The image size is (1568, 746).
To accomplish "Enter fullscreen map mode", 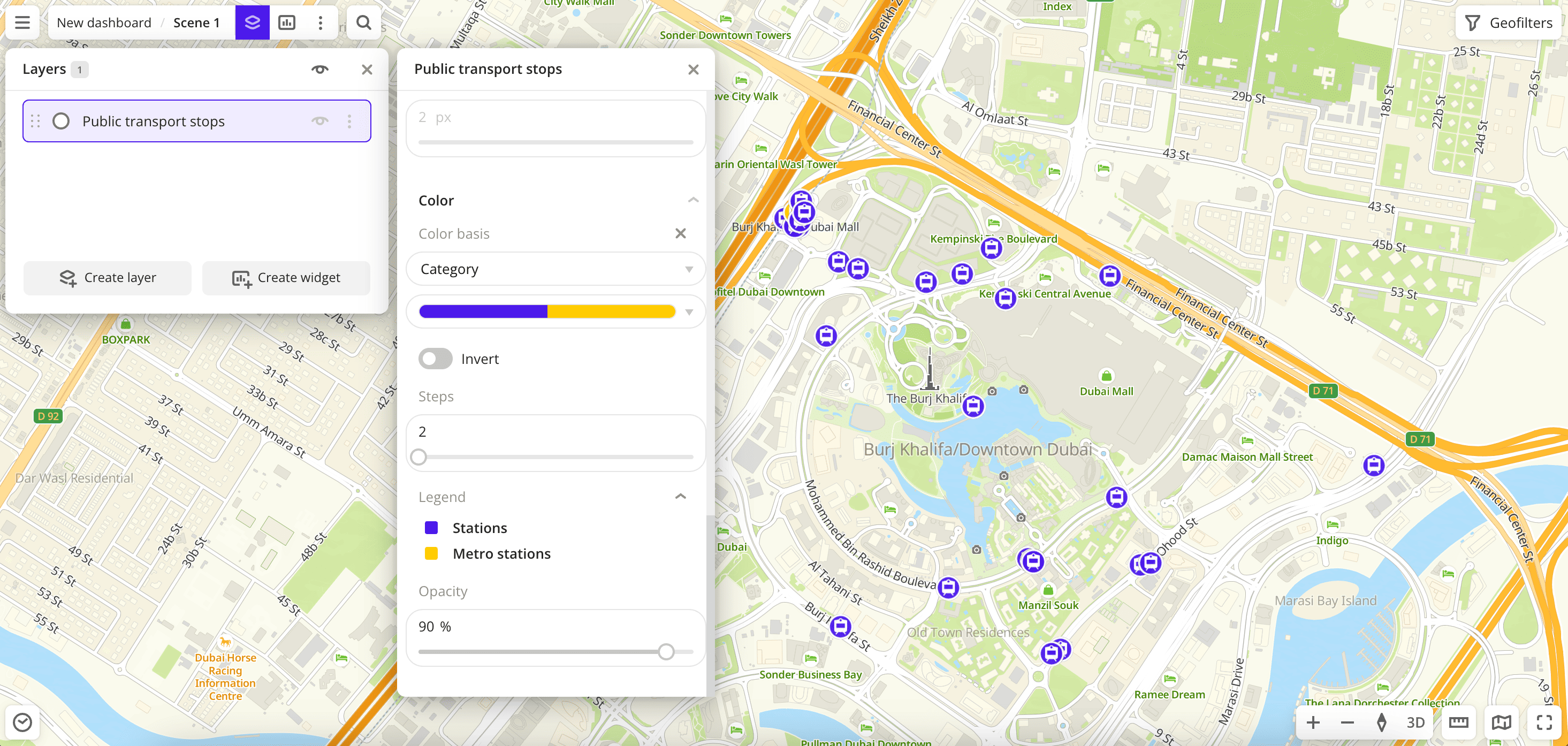I will [x=1544, y=722].
